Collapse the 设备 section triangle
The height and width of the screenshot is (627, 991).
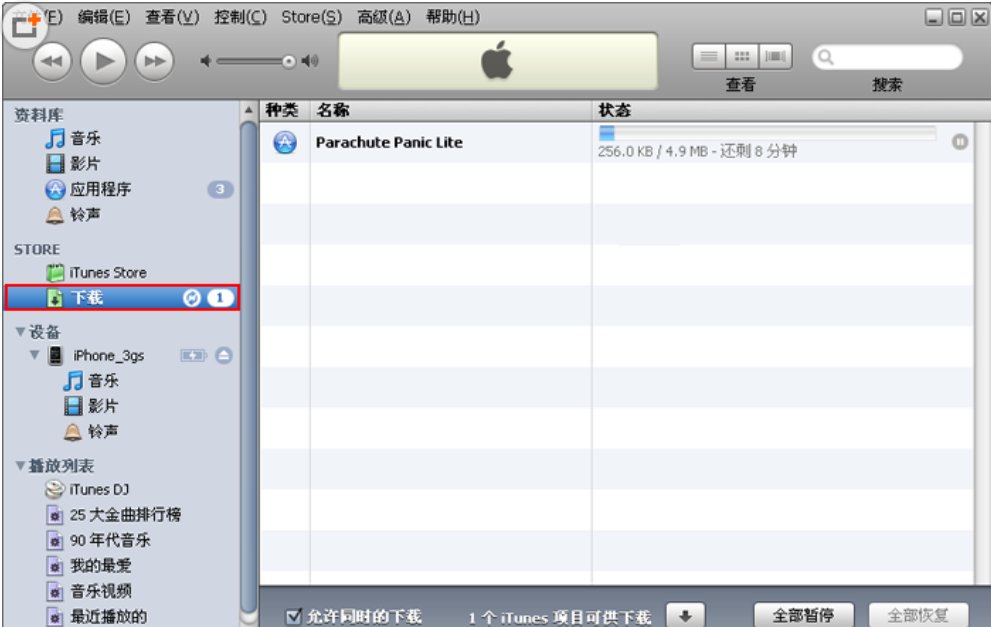(x=20, y=332)
